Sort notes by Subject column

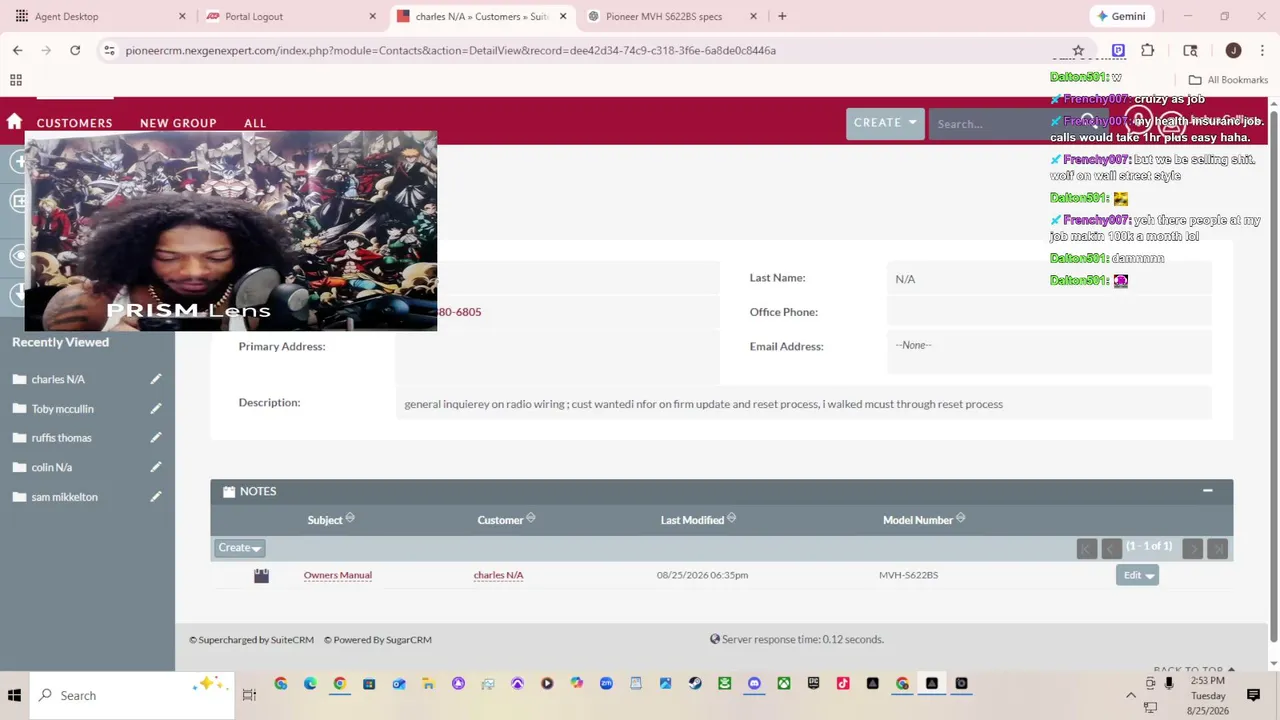pos(331,519)
